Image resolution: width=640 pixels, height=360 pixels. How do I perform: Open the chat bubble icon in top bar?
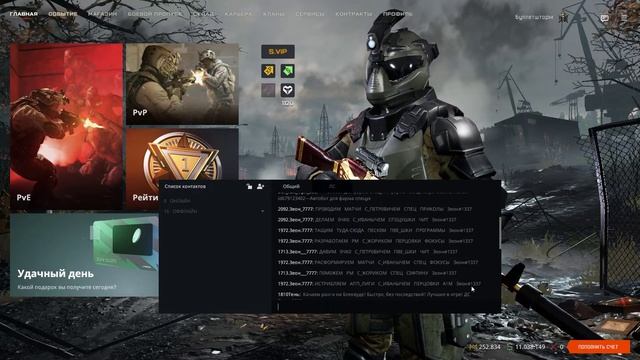point(604,18)
